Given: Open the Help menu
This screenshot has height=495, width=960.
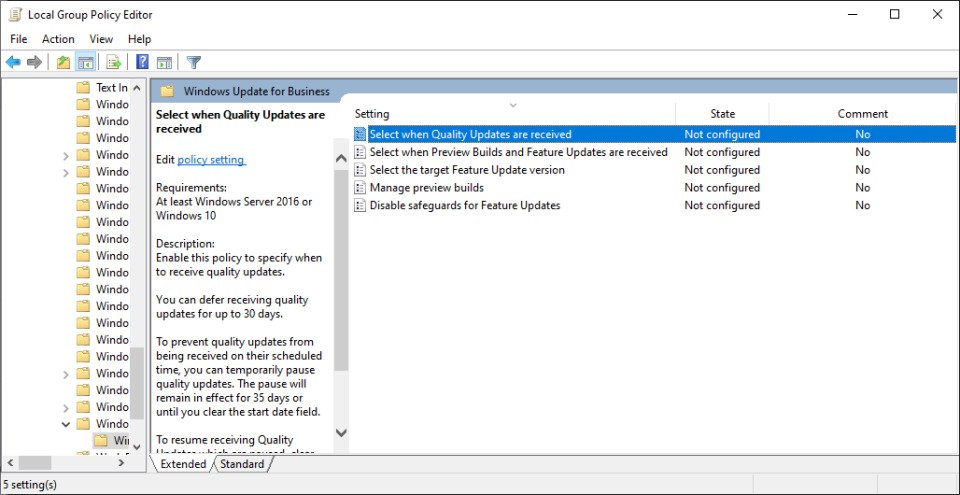Looking at the screenshot, I should point(139,39).
